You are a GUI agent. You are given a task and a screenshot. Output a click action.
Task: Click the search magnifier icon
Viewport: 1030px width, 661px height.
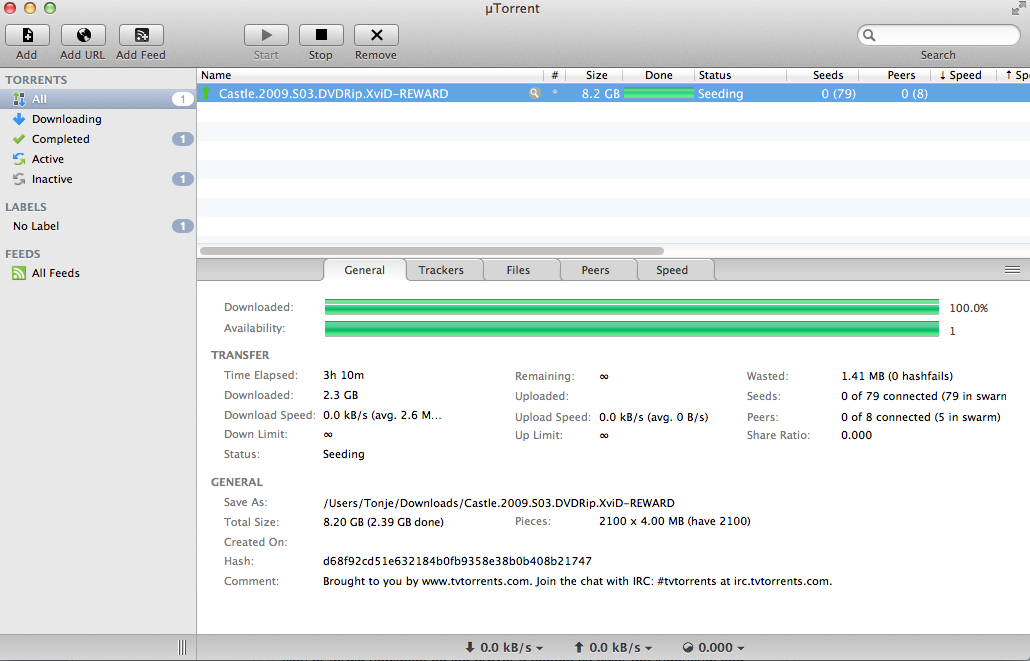tap(869, 35)
